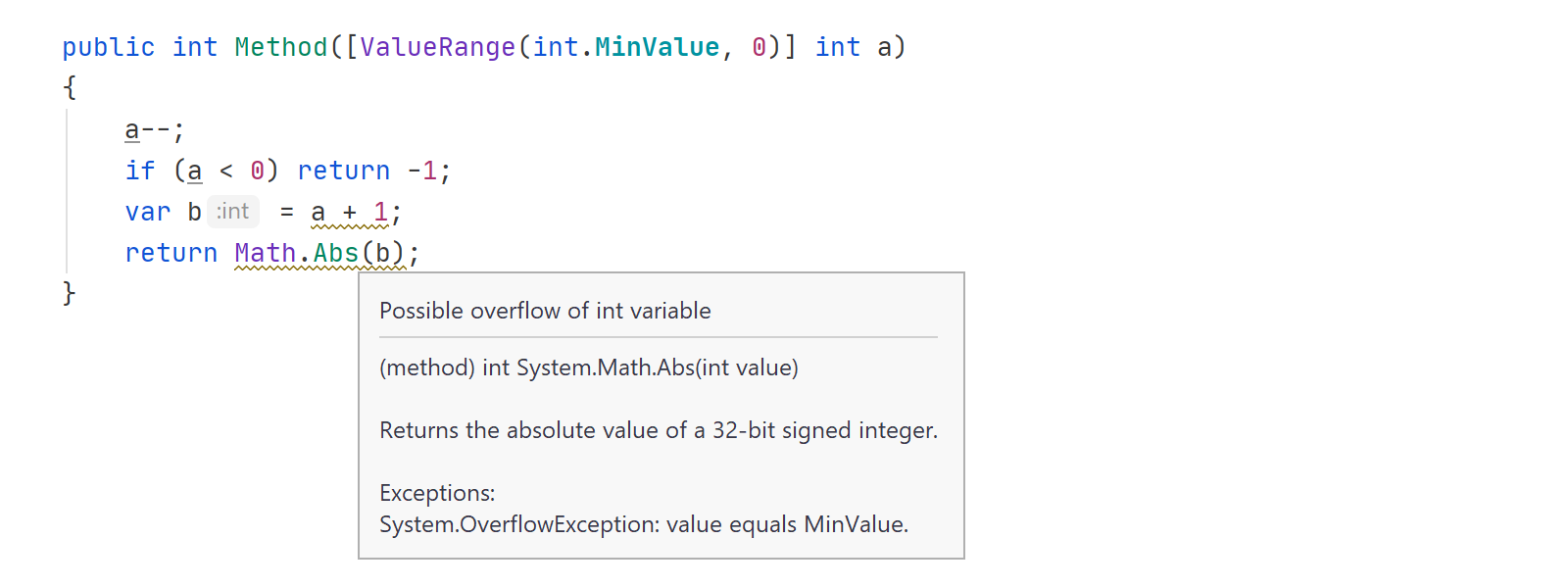Click the 'Possible overflow of int variable' warning text

tap(545, 311)
